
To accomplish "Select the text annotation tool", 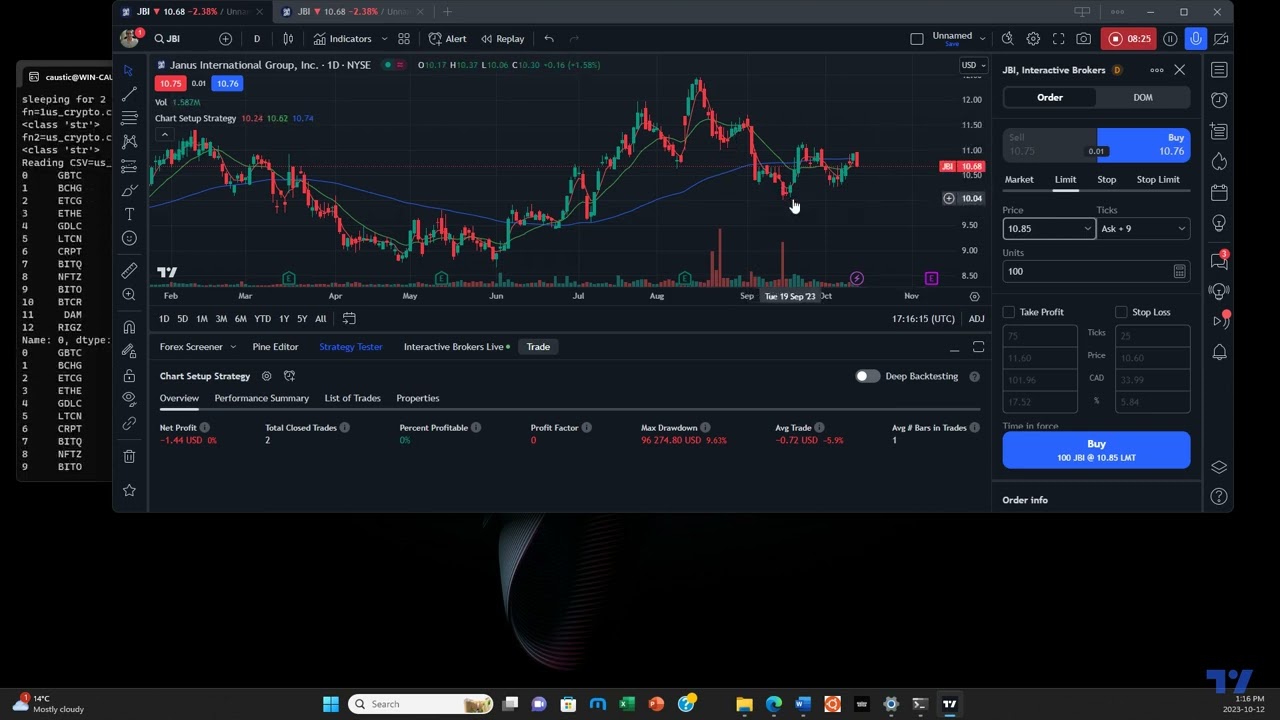I will pos(129,214).
